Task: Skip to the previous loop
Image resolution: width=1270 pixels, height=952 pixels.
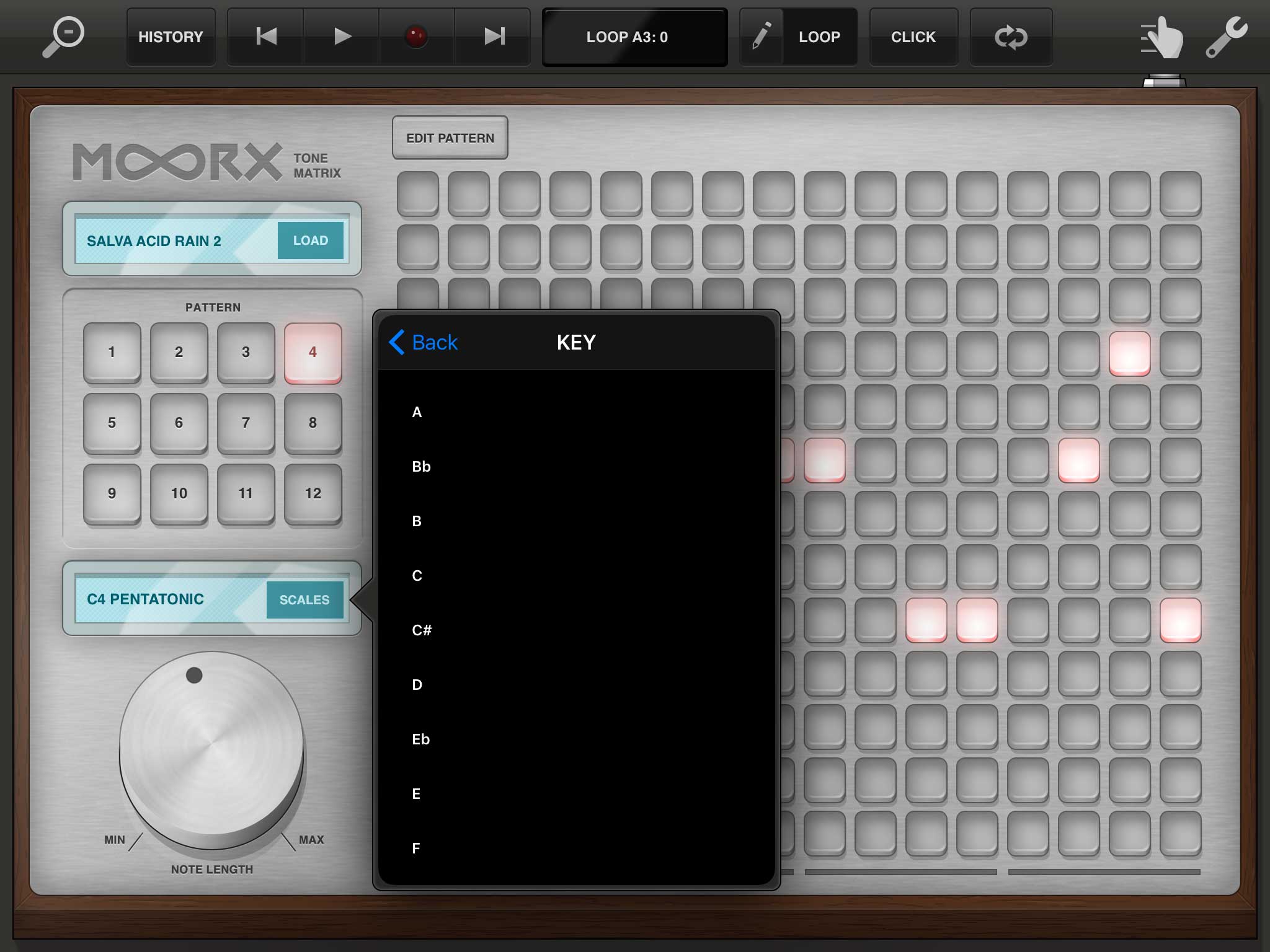Action: click(x=266, y=37)
